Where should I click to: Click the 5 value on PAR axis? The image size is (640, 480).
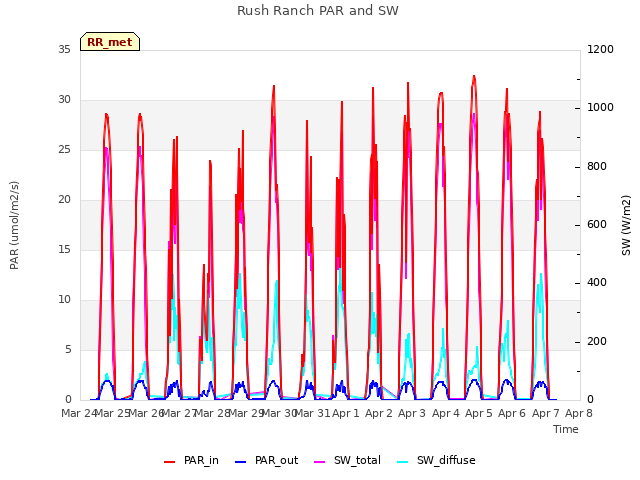pos(68,350)
